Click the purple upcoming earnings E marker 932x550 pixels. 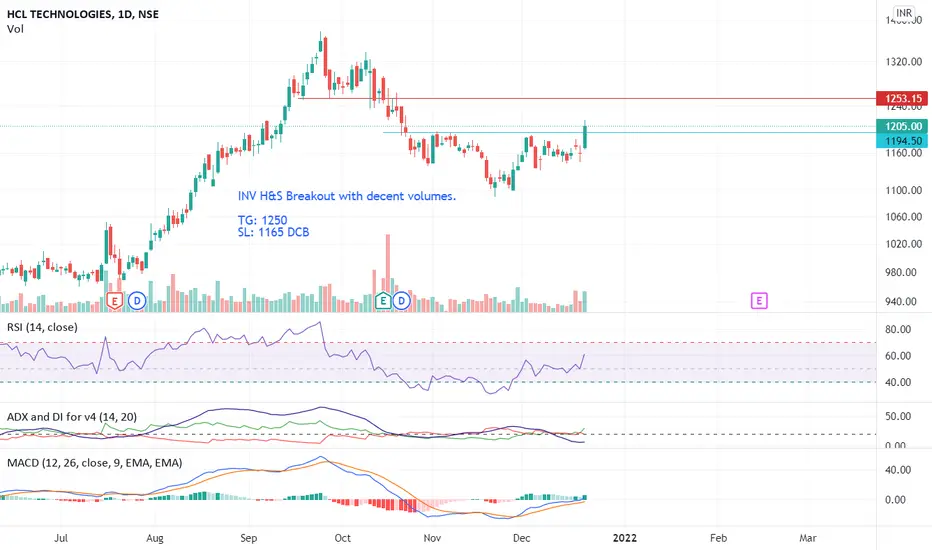coord(759,301)
